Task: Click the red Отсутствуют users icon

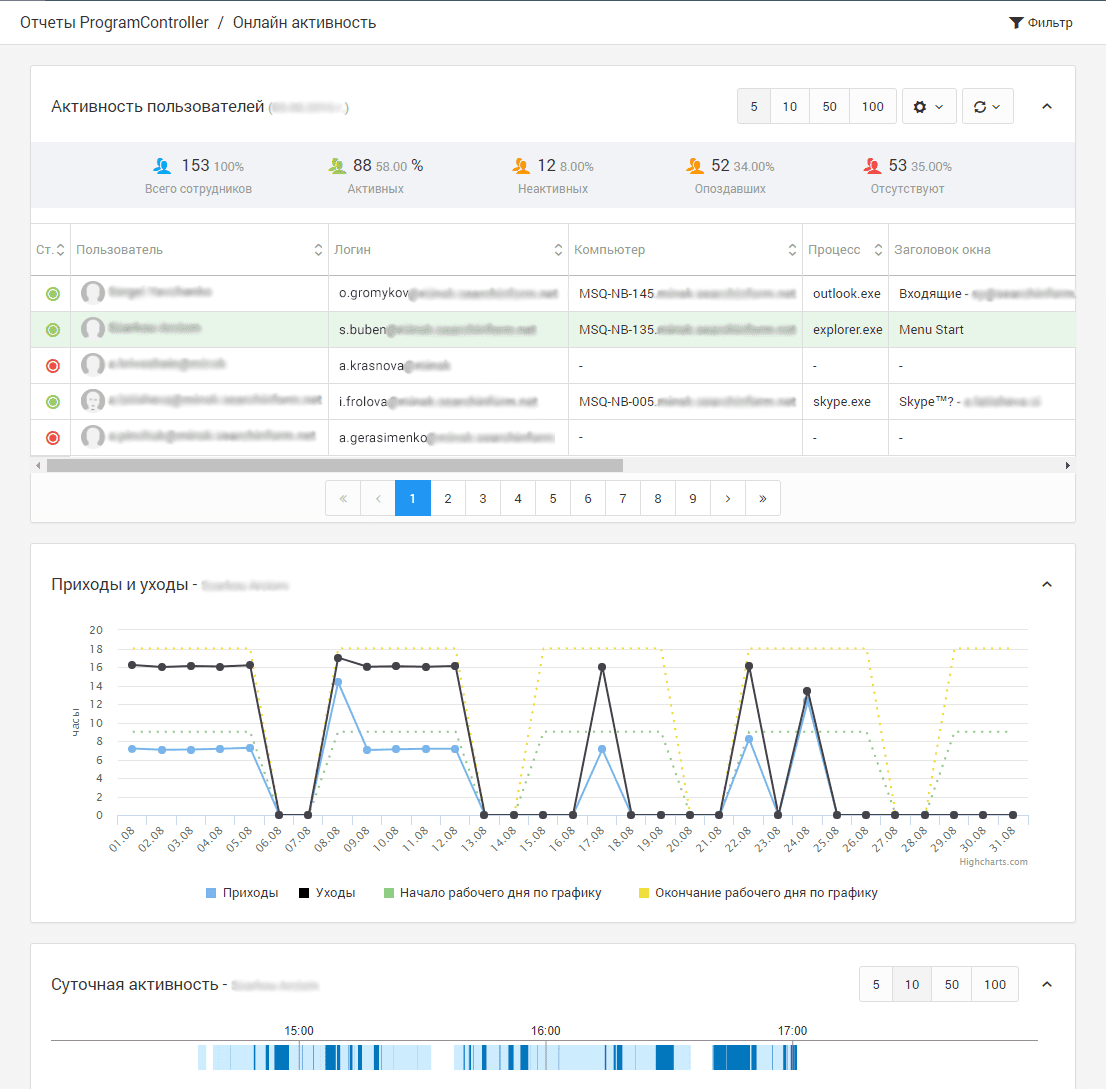Action: (x=873, y=166)
